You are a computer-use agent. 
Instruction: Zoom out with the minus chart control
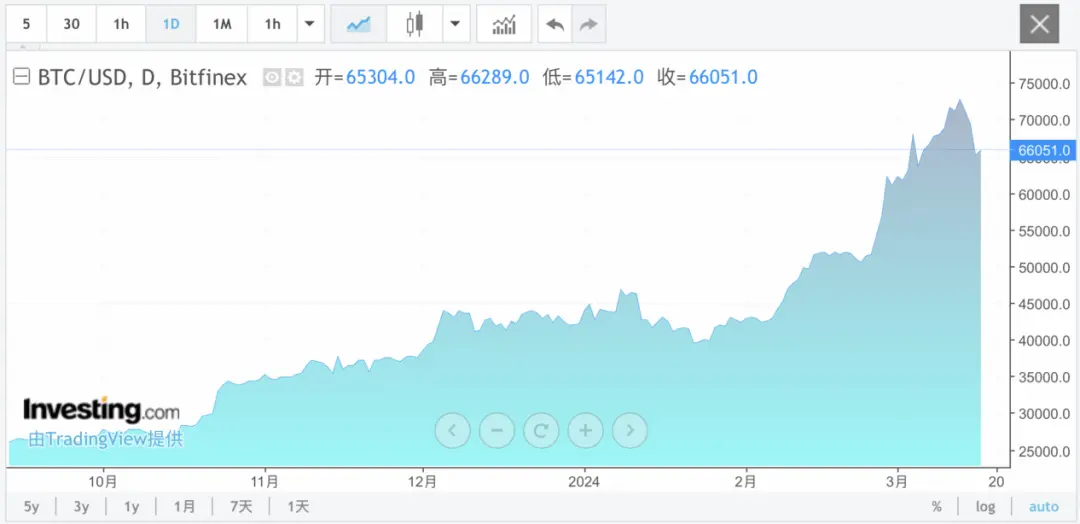(497, 431)
